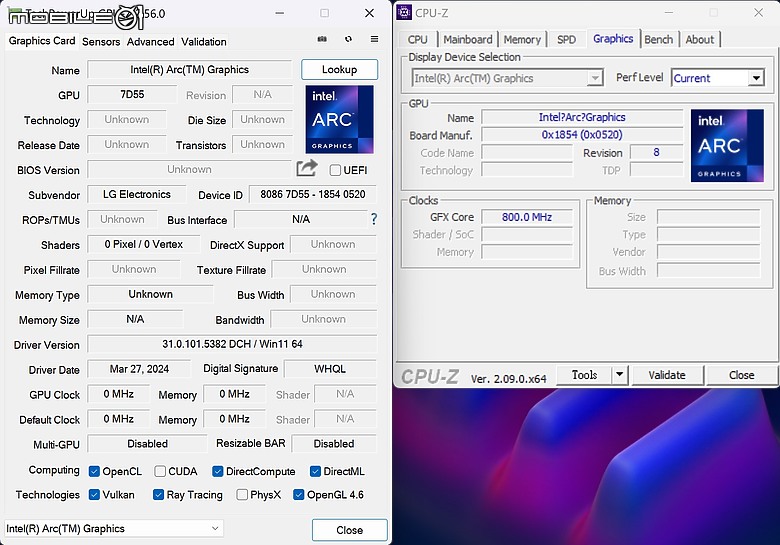Toggle the CUDA checkbox

160,471
